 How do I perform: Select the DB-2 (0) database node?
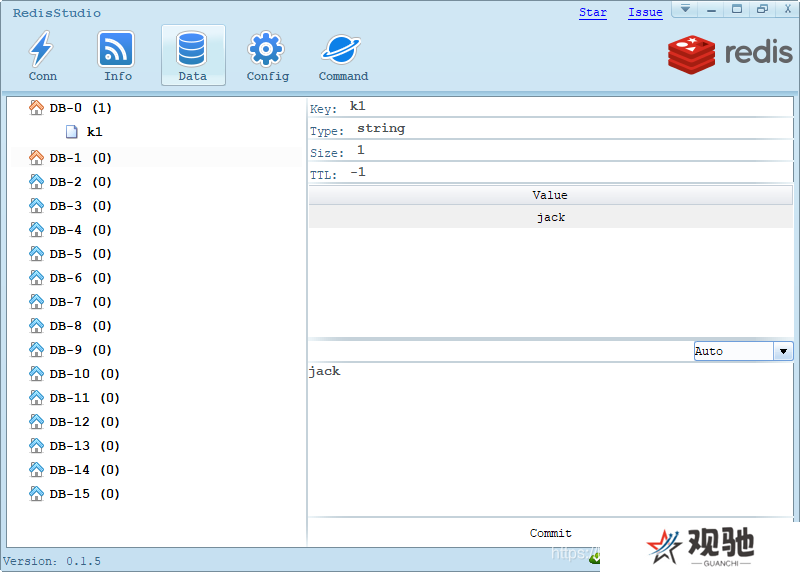click(80, 182)
